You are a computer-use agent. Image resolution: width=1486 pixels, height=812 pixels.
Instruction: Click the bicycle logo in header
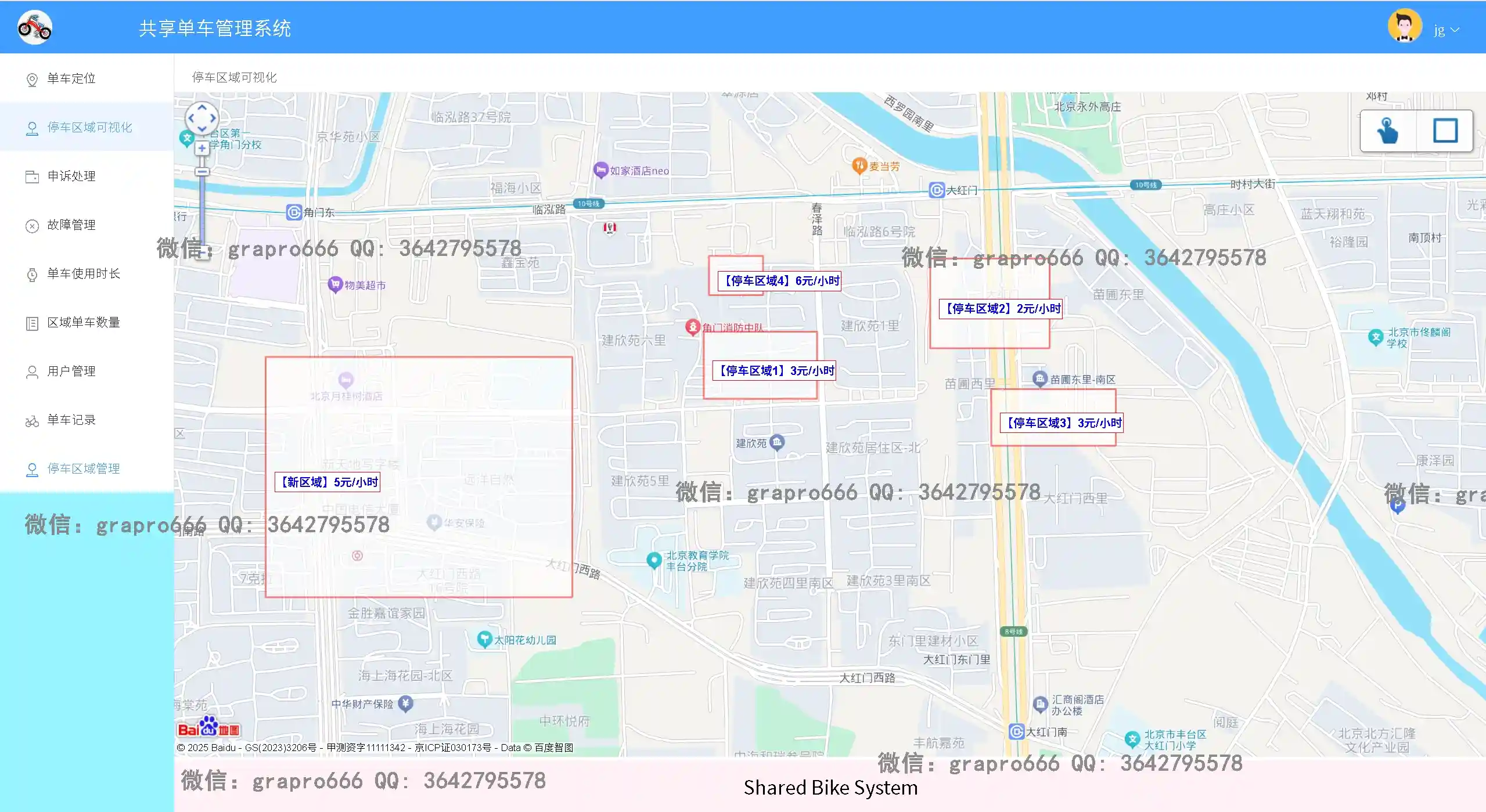click(x=35, y=27)
